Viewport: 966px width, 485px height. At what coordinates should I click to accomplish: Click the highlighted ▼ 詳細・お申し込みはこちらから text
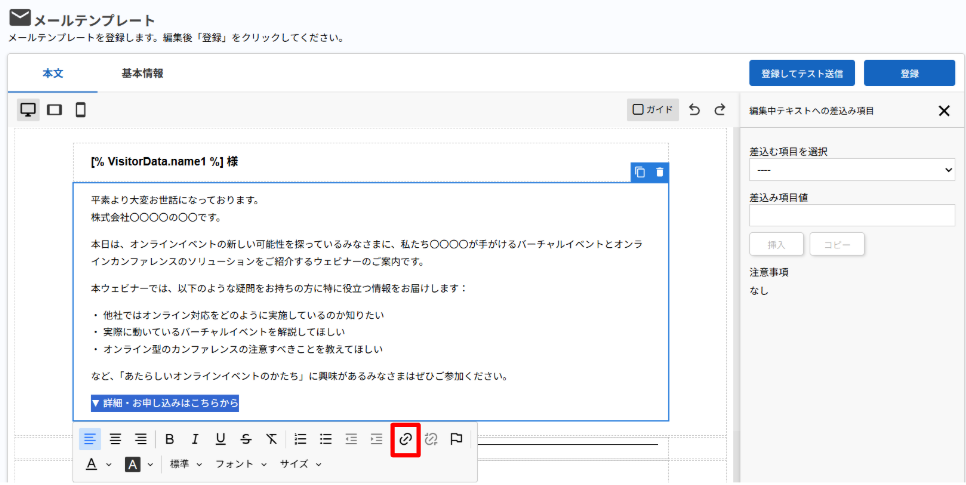click(x=164, y=403)
